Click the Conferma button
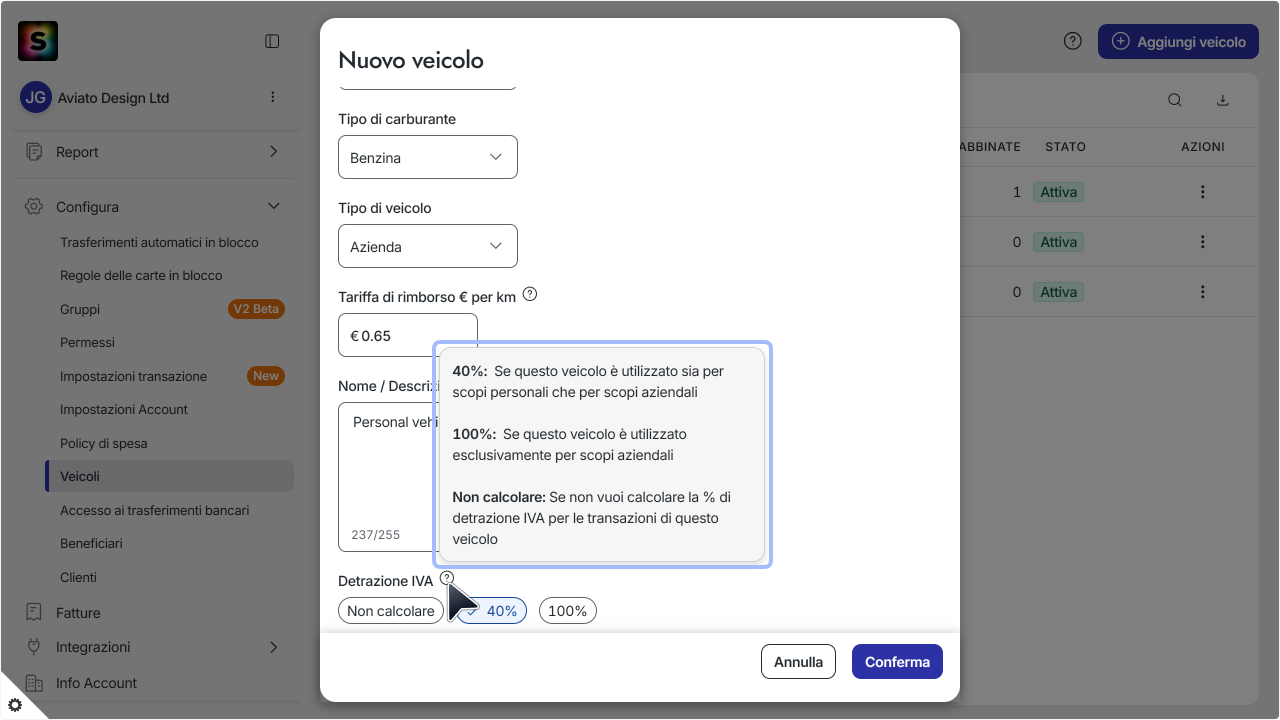 tap(897, 661)
